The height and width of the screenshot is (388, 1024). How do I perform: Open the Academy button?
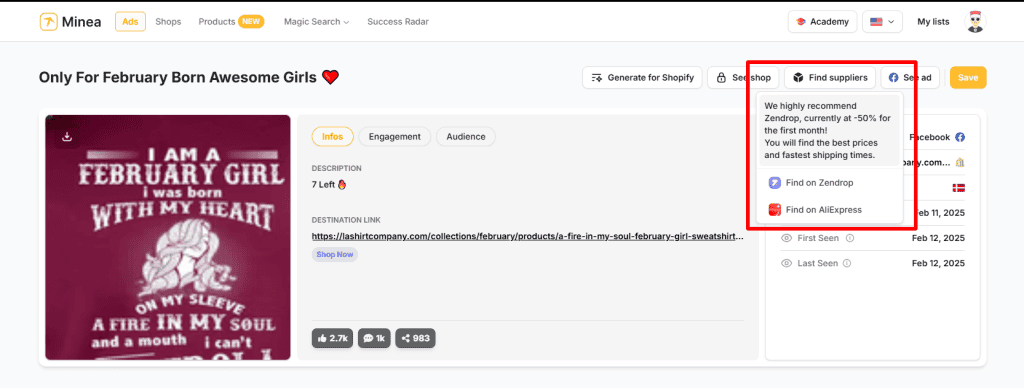tap(822, 22)
